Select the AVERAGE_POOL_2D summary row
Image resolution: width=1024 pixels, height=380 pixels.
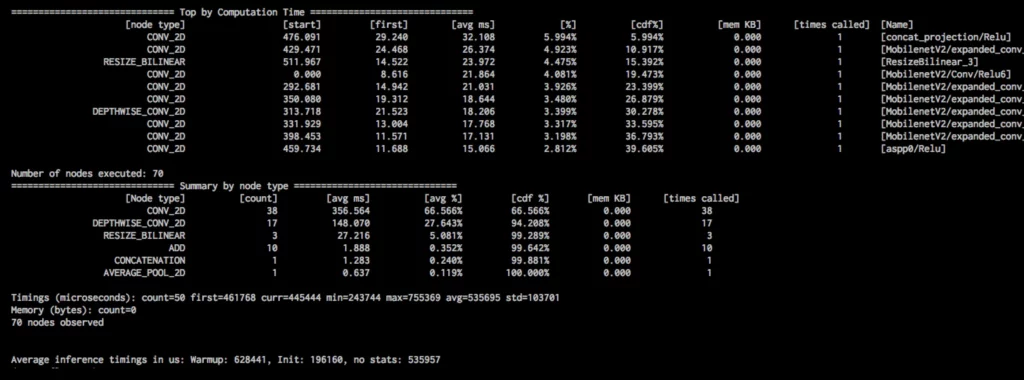[x=407, y=273]
